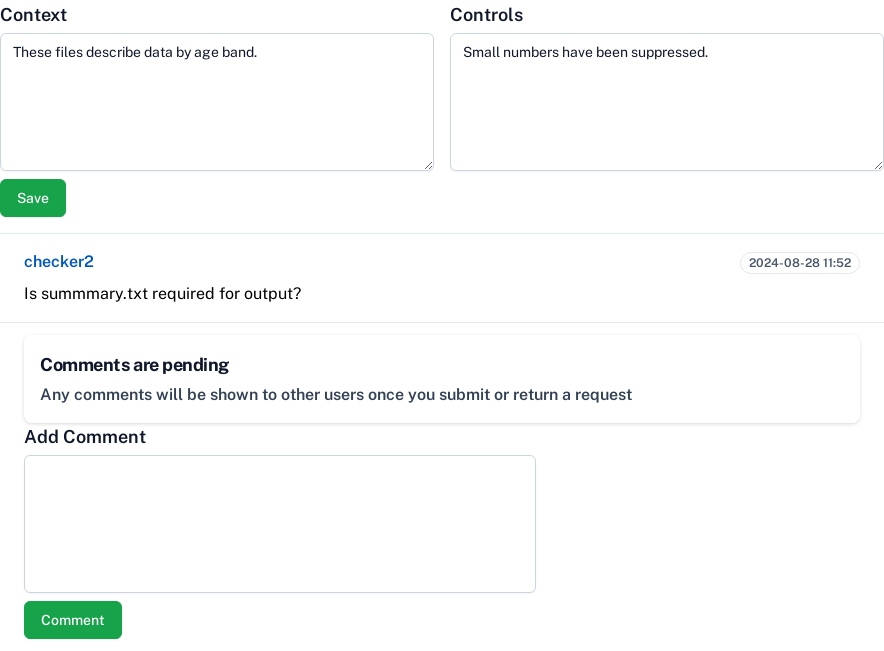Screen dimensions: 884x651
Task: Open the checker2 user link
Action: tap(59, 262)
